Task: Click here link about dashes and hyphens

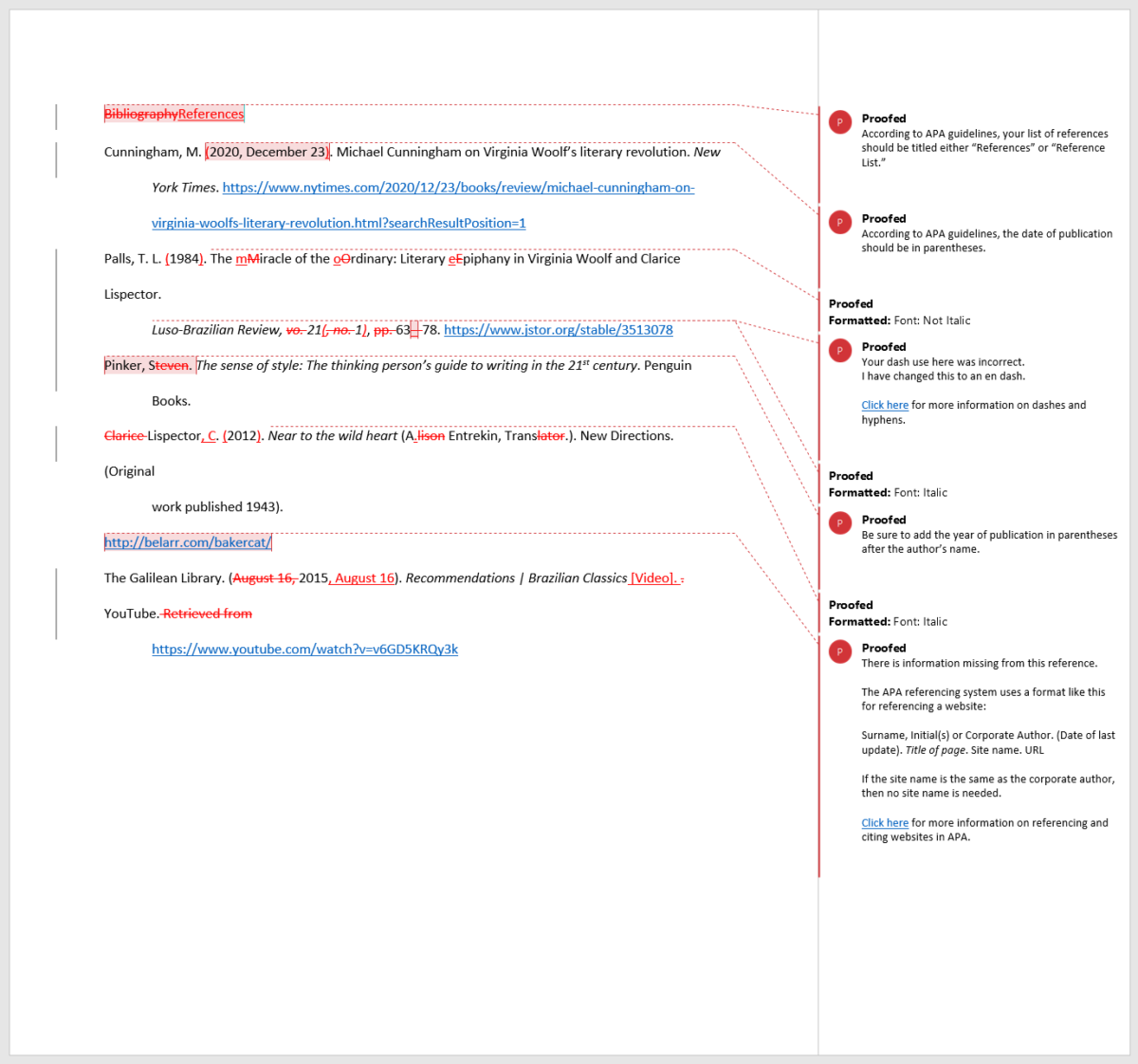Action: point(884,405)
